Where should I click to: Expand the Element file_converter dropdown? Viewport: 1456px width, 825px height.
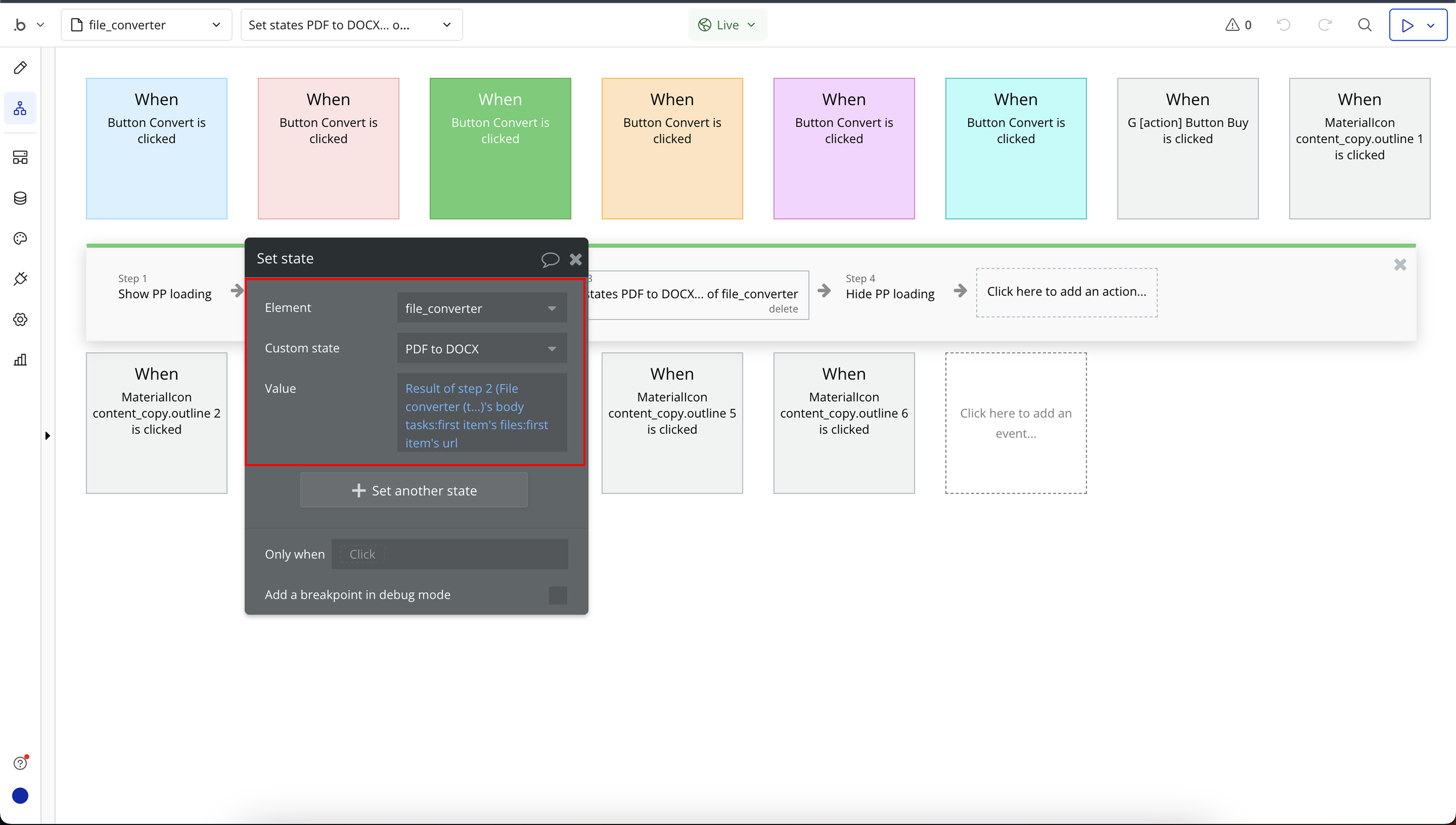pyautogui.click(x=482, y=308)
